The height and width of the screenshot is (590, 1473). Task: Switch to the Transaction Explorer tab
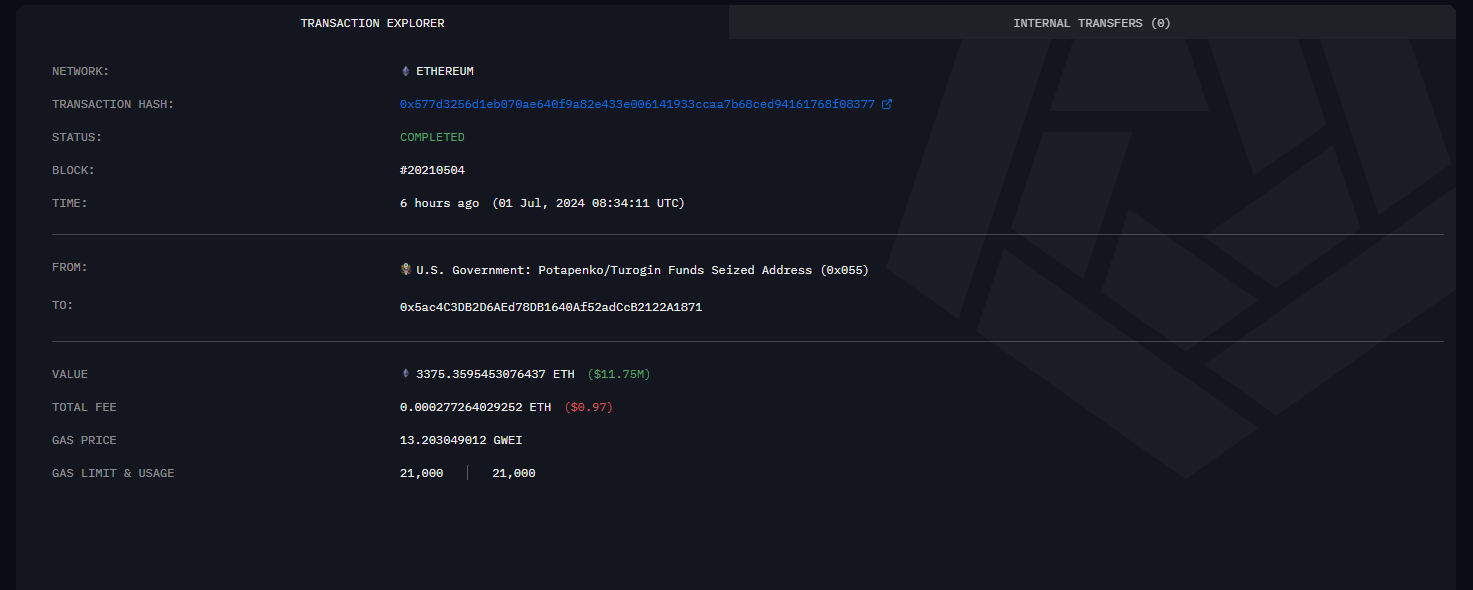pos(372,23)
